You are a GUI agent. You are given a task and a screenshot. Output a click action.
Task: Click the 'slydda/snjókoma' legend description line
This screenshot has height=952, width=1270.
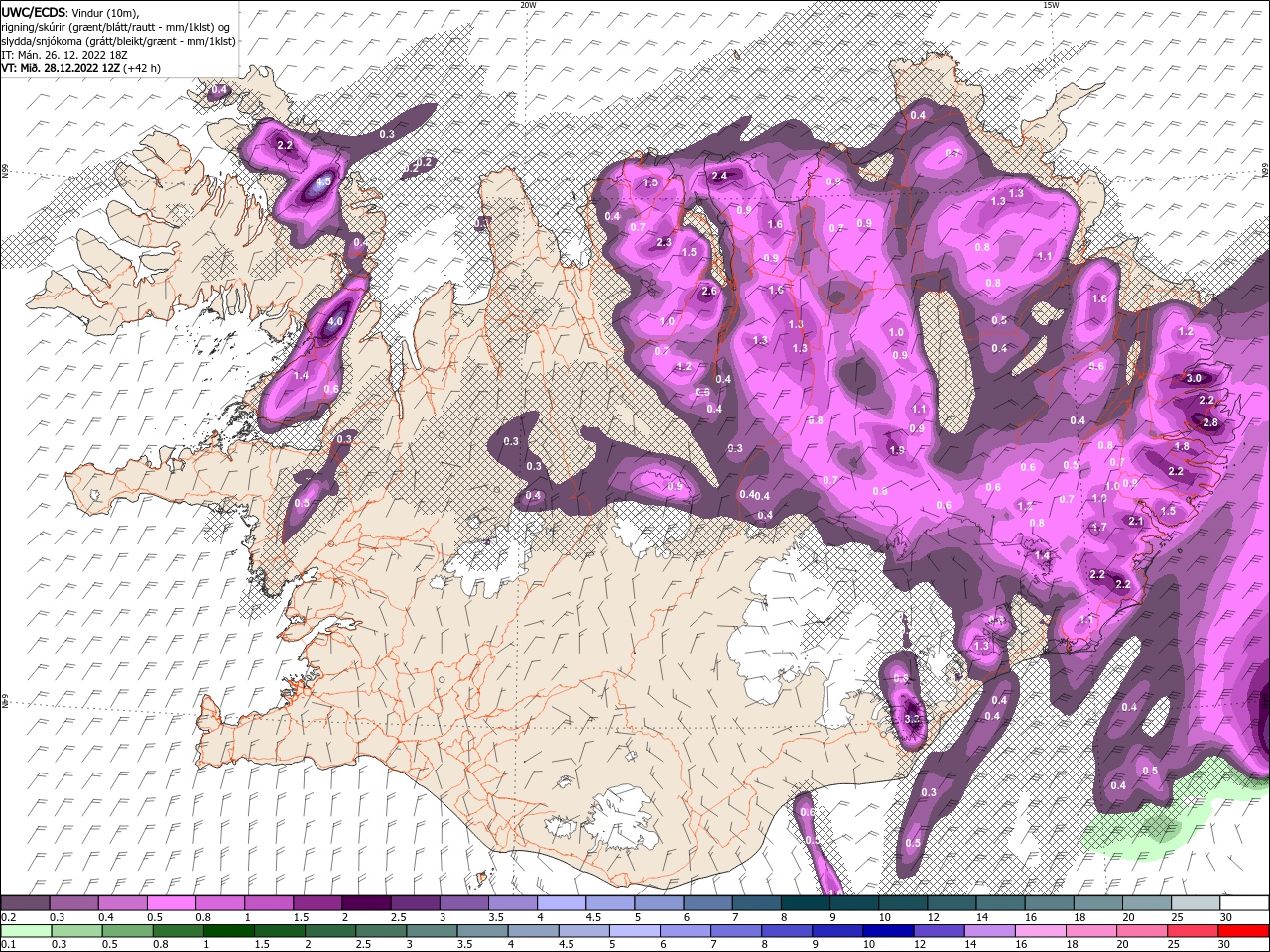click(x=118, y=41)
